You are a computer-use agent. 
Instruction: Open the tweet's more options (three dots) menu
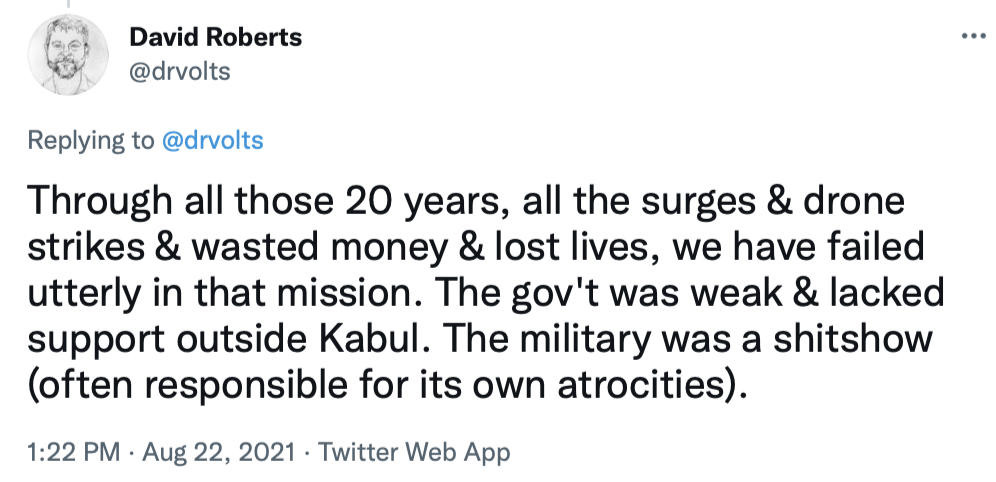[x=972, y=36]
